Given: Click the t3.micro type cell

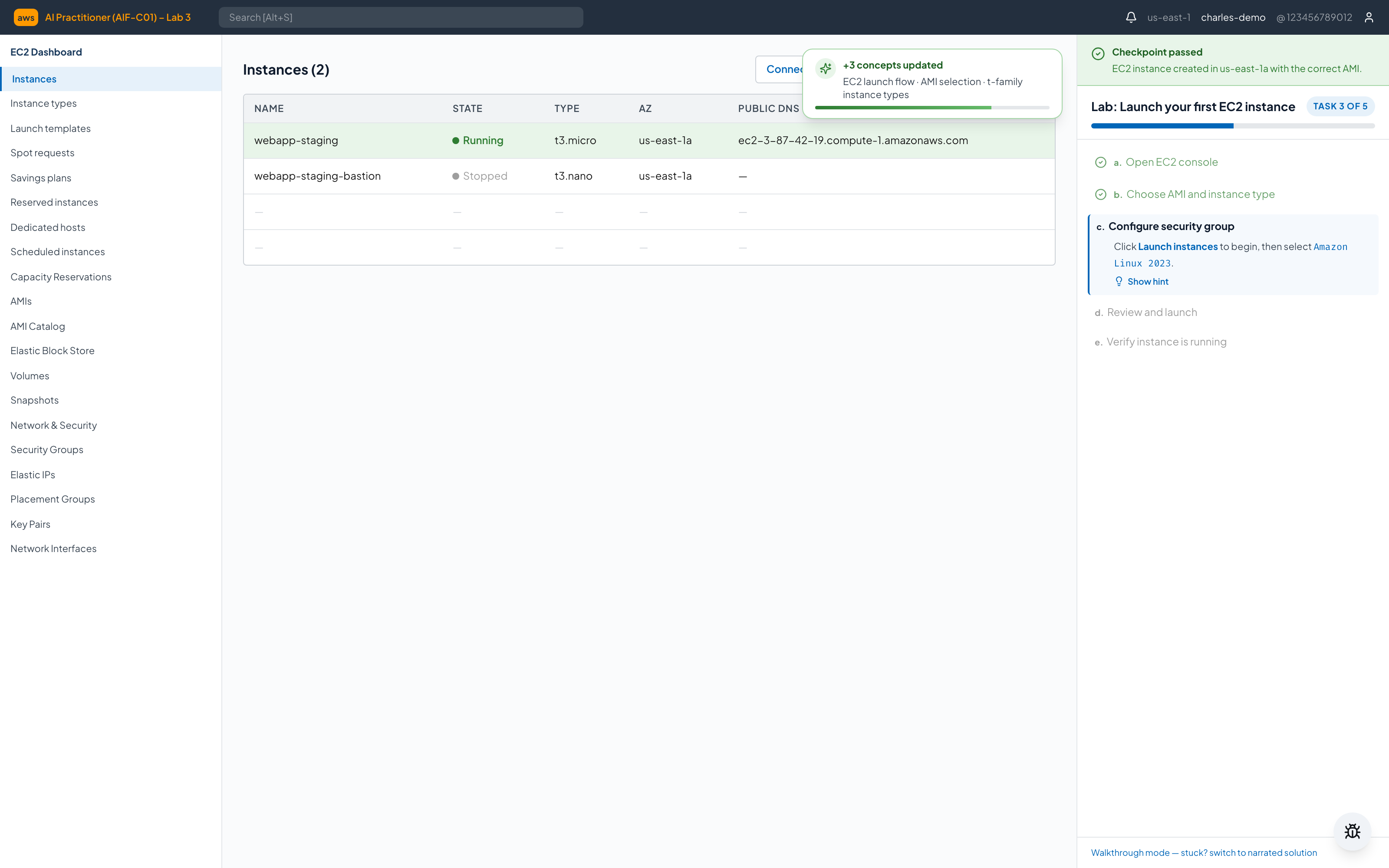Looking at the screenshot, I should pos(575,141).
